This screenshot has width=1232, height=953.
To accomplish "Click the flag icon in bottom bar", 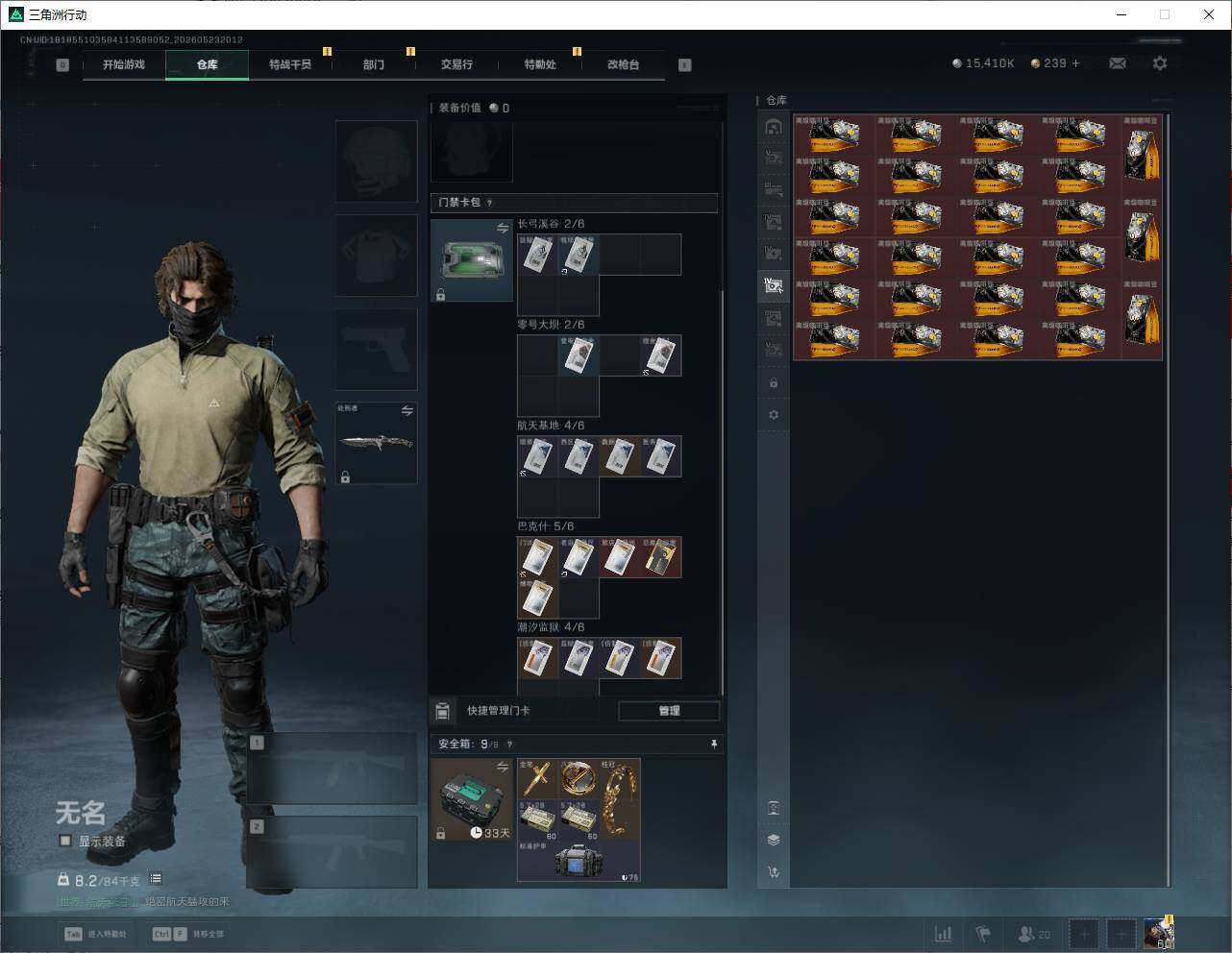I will 983,934.
